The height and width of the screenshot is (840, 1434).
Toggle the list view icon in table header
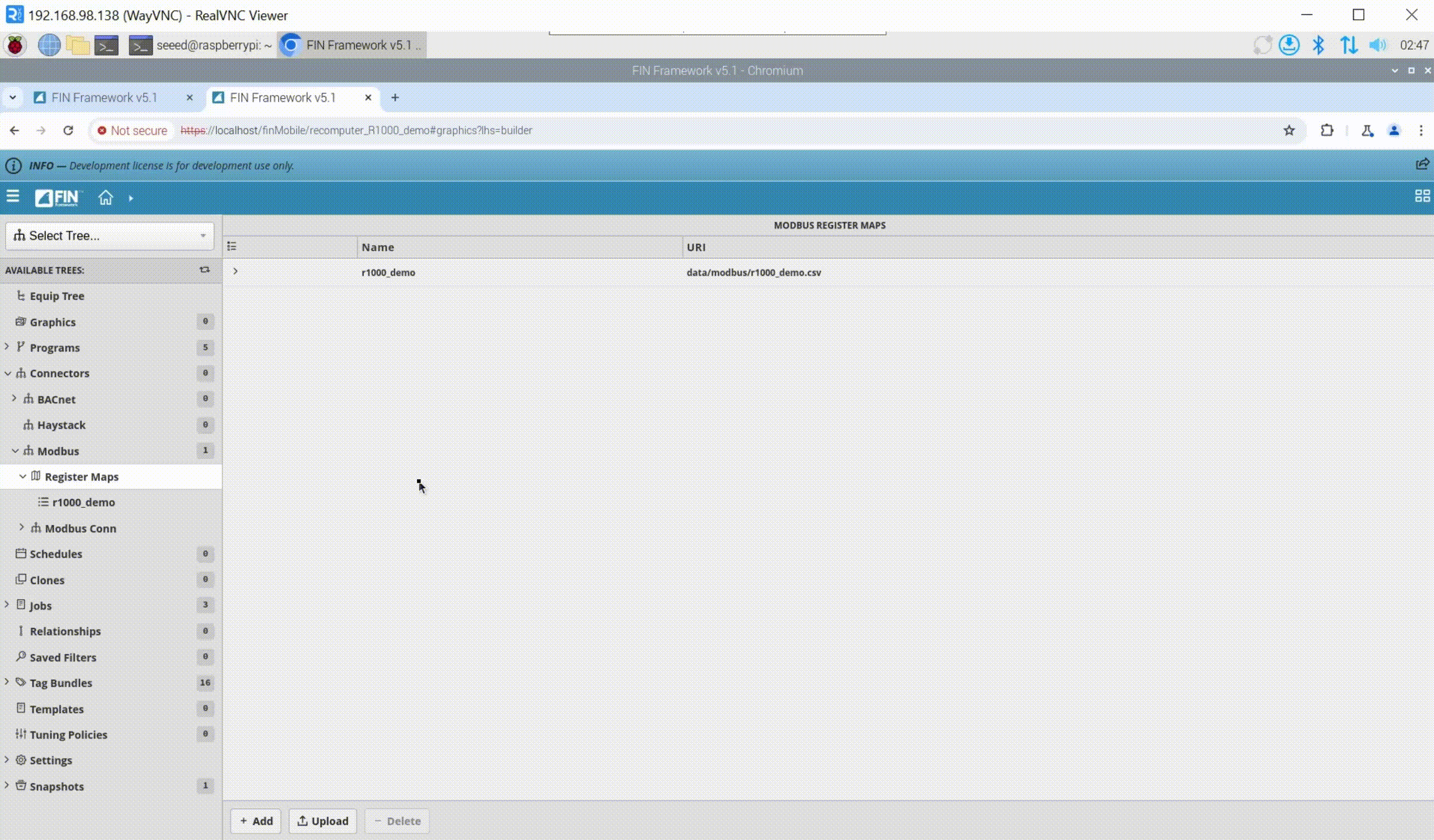click(x=232, y=246)
